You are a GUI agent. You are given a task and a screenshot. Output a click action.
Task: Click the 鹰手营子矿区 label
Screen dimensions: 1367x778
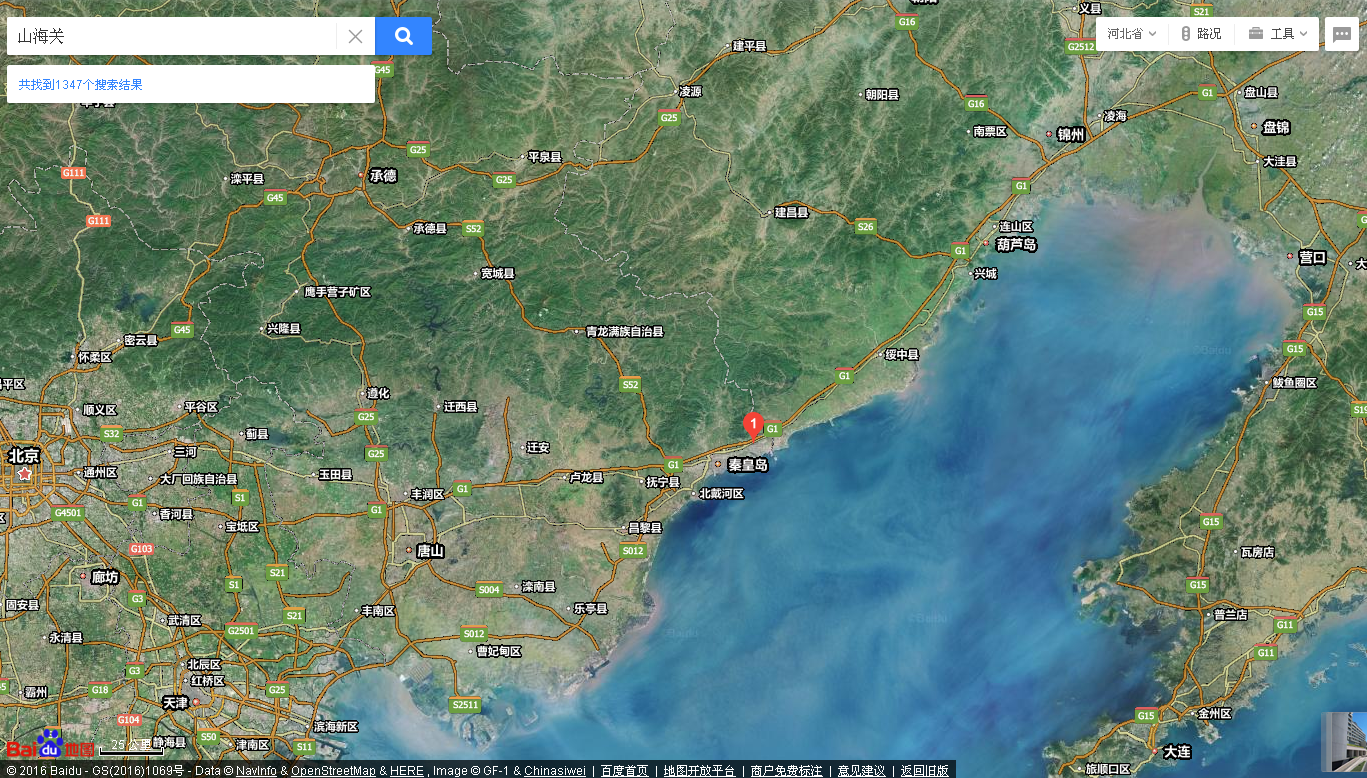point(338,292)
